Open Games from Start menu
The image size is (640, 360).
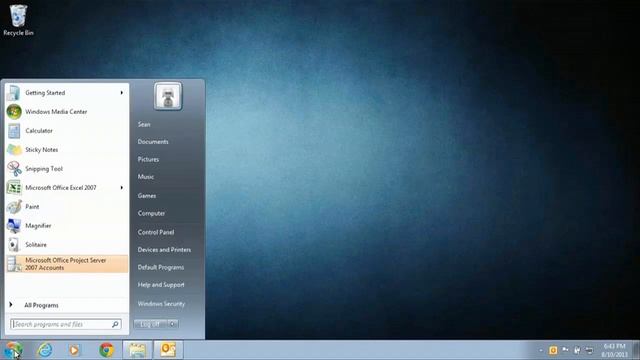tap(147, 196)
